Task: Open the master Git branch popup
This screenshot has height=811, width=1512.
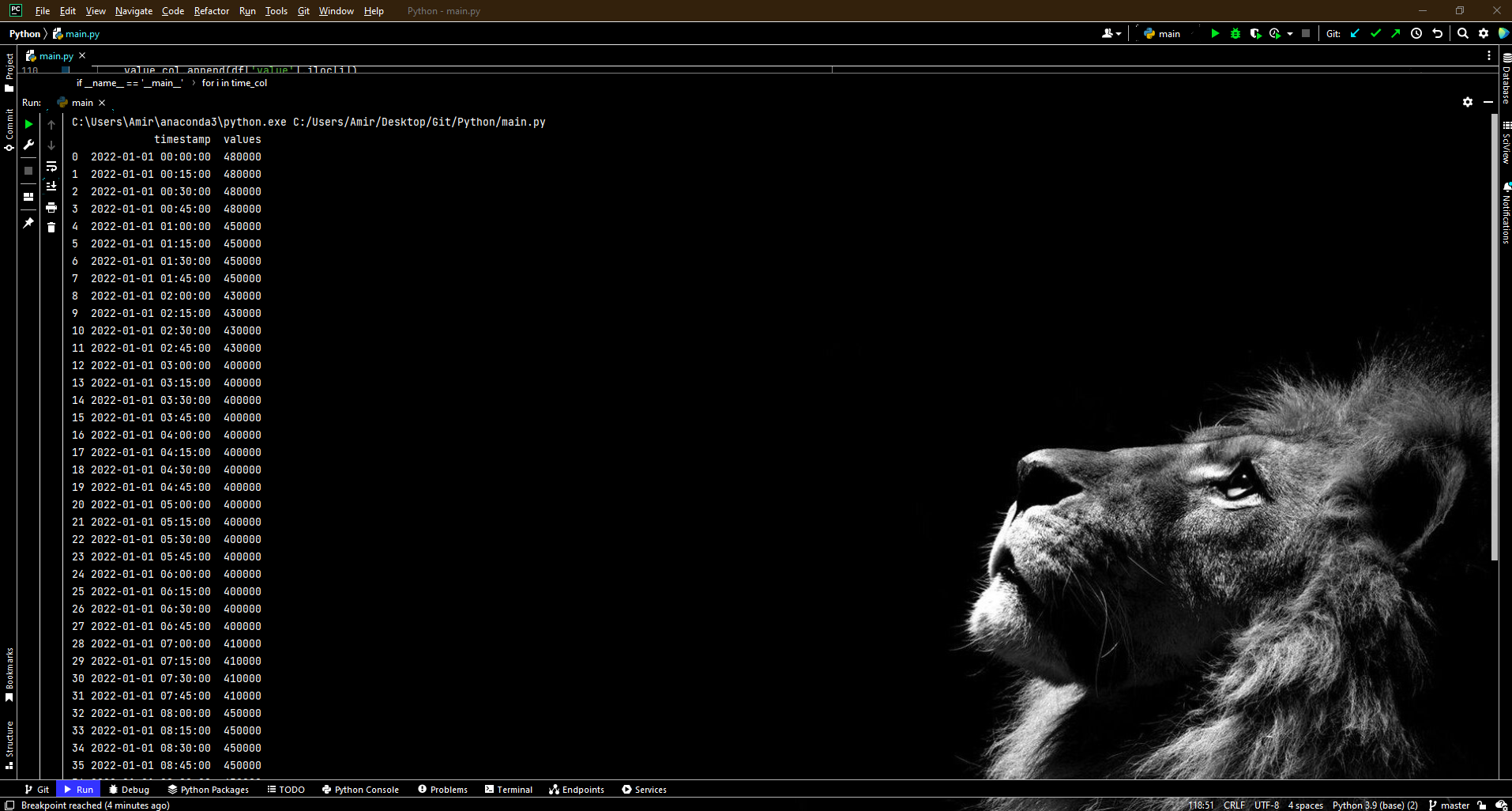Action: coord(1450,805)
